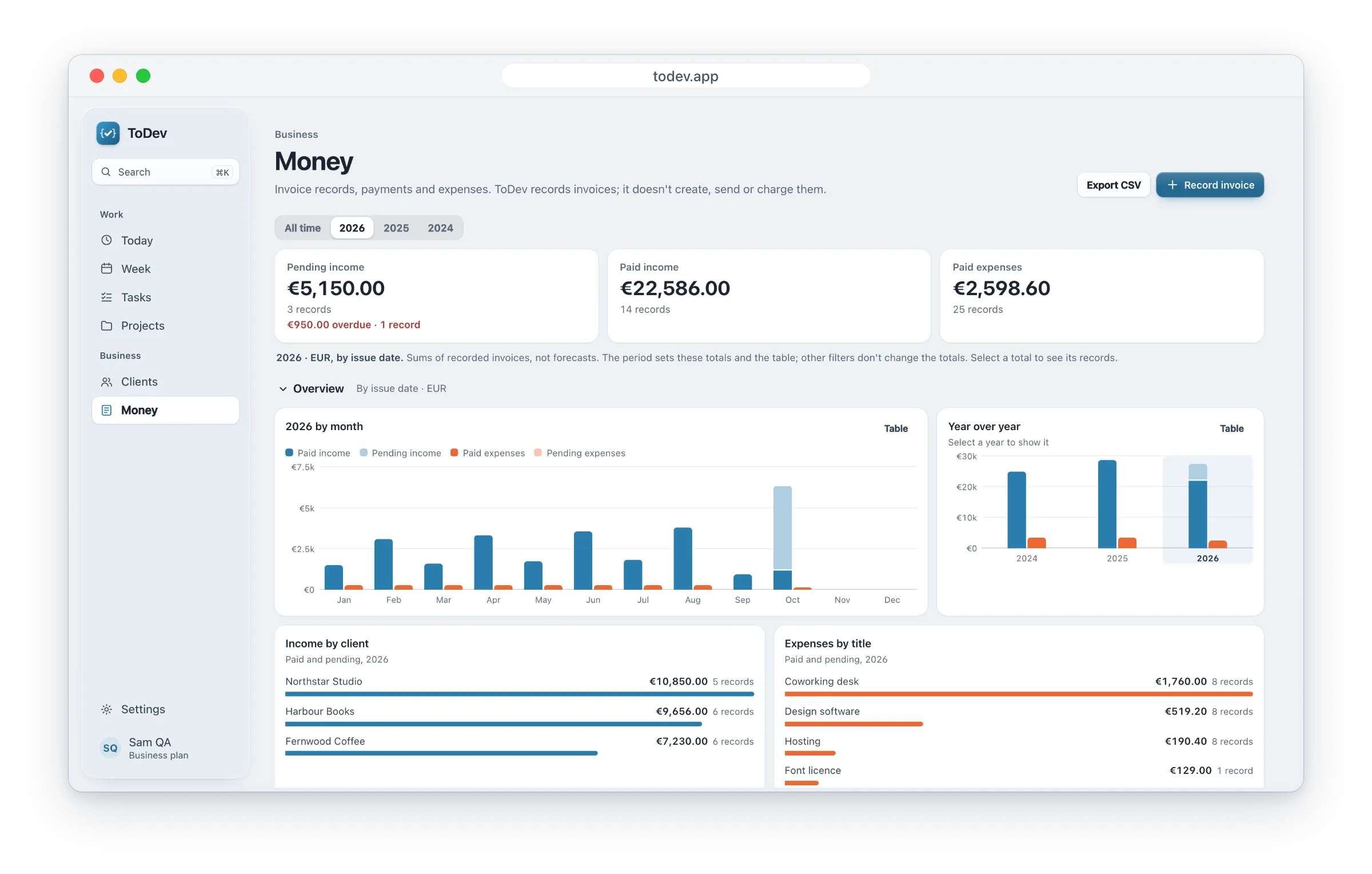1372x874 pixels.
Task: Click the Coworking desk expense row
Action: 1019,686
